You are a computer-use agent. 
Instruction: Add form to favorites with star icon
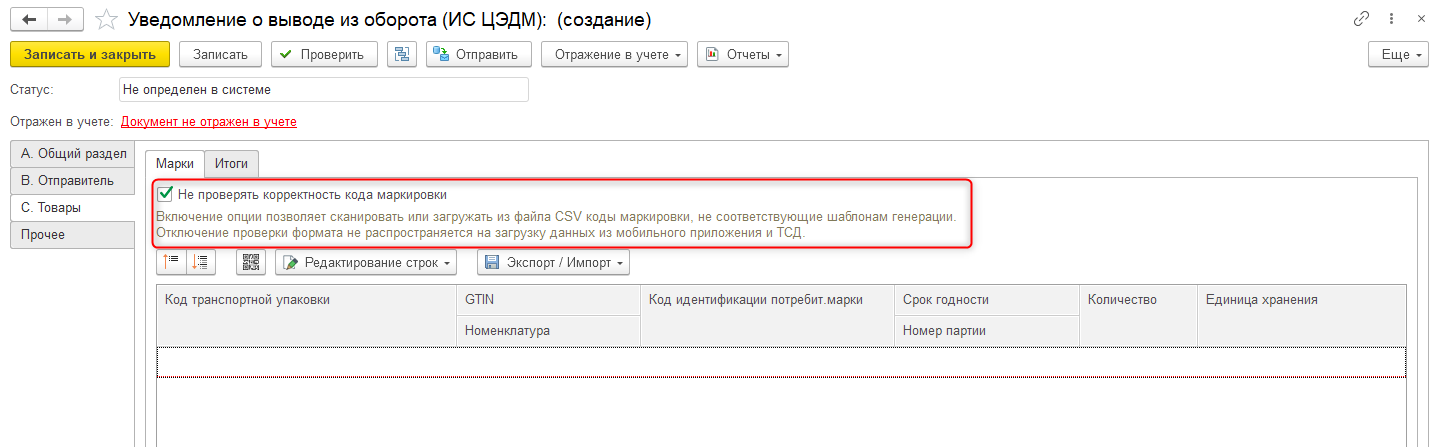coord(105,19)
